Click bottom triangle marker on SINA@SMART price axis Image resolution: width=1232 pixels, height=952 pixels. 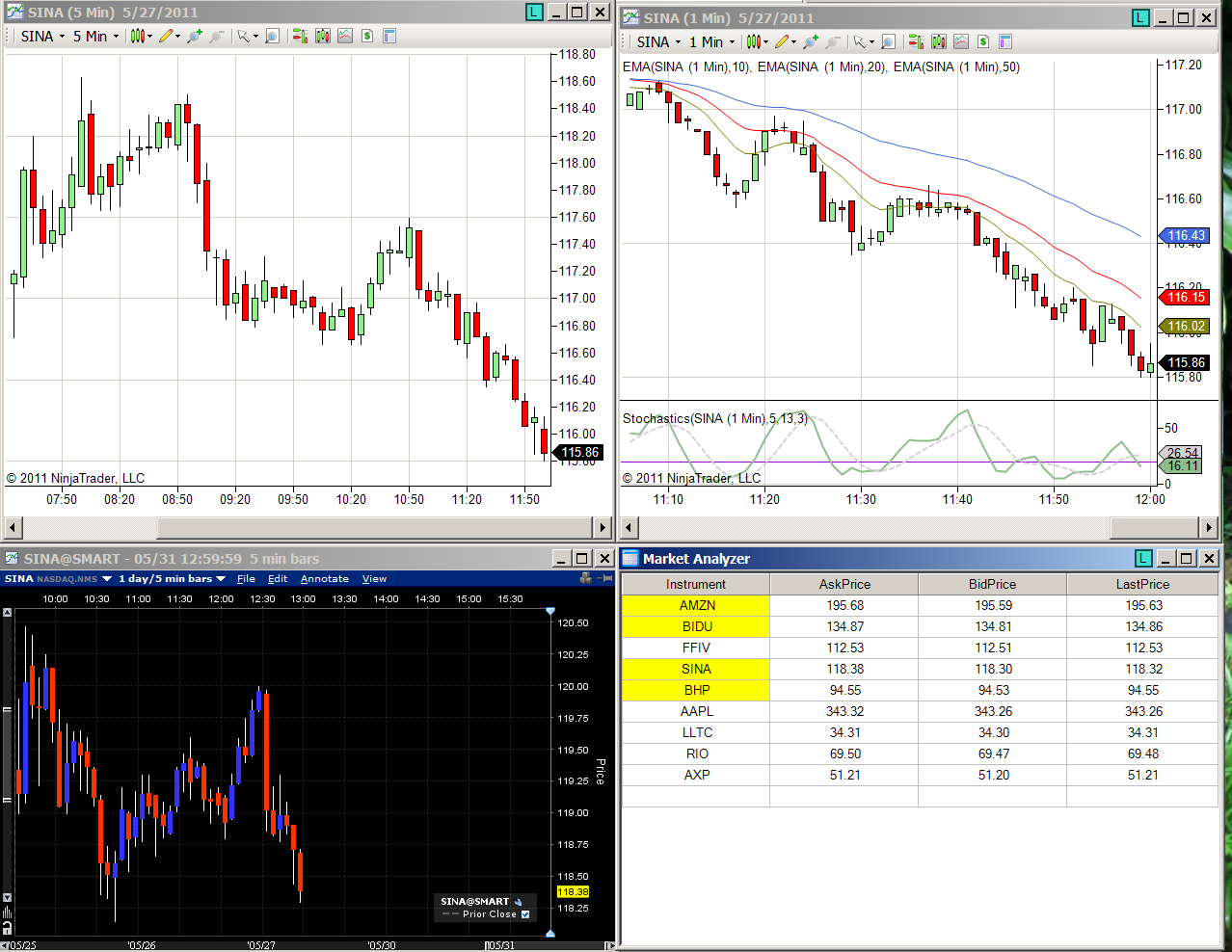click(x=550, y=934)
